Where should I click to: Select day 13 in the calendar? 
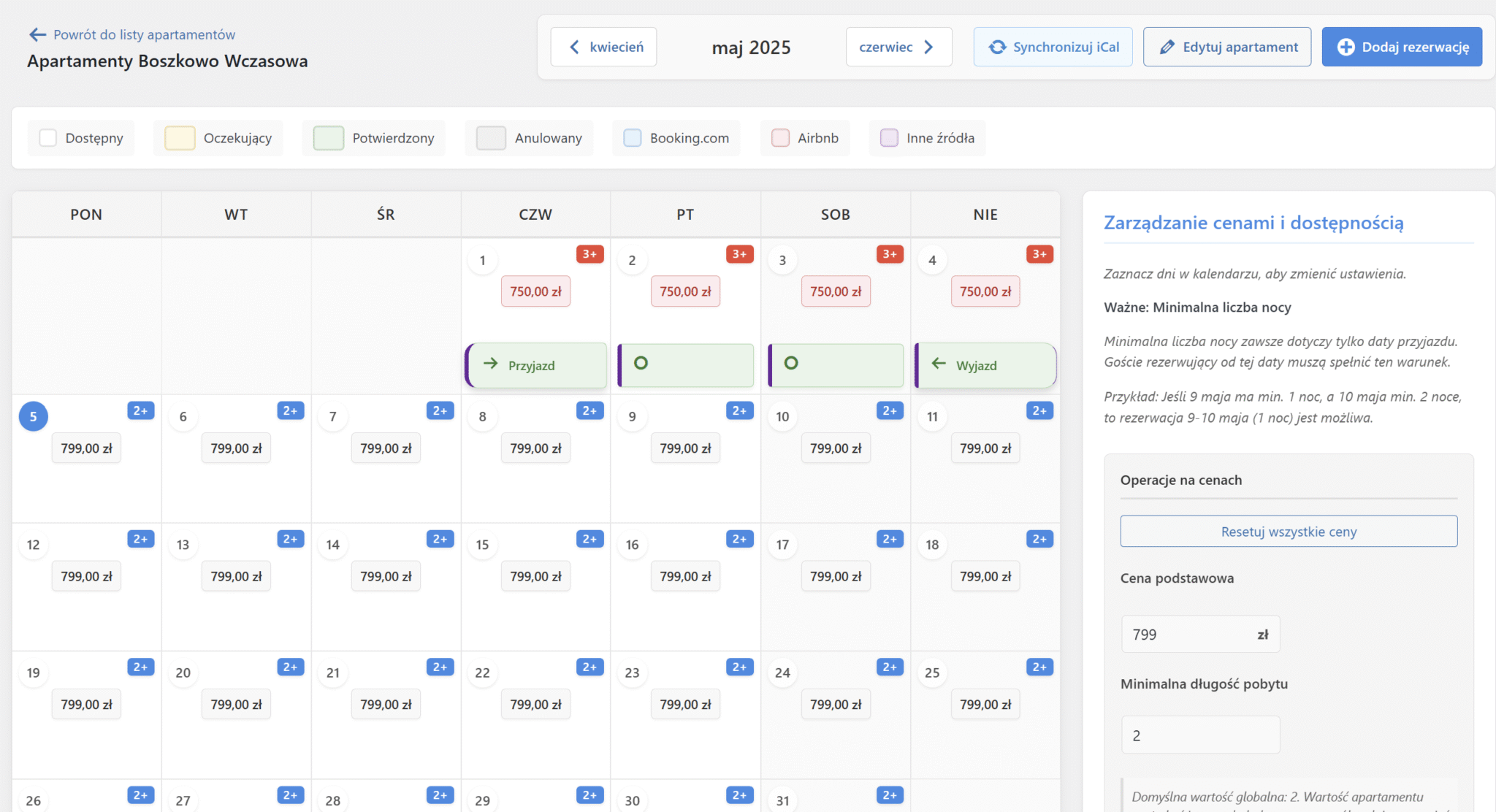[x=183, y=545]
